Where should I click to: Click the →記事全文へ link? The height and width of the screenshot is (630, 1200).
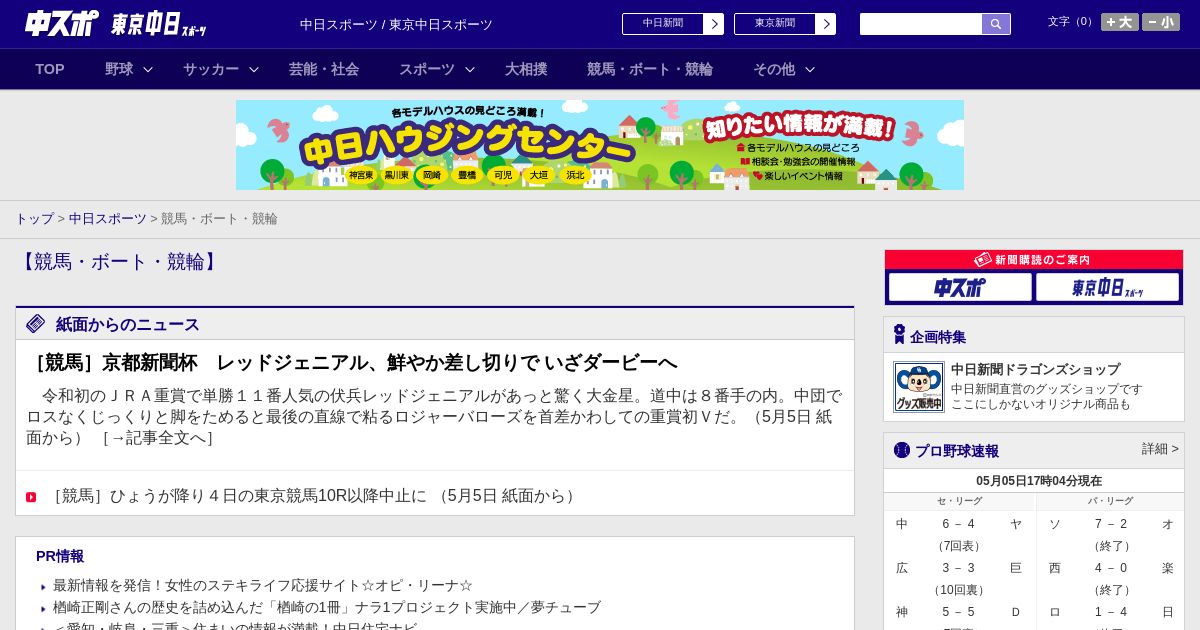(157, 437)
